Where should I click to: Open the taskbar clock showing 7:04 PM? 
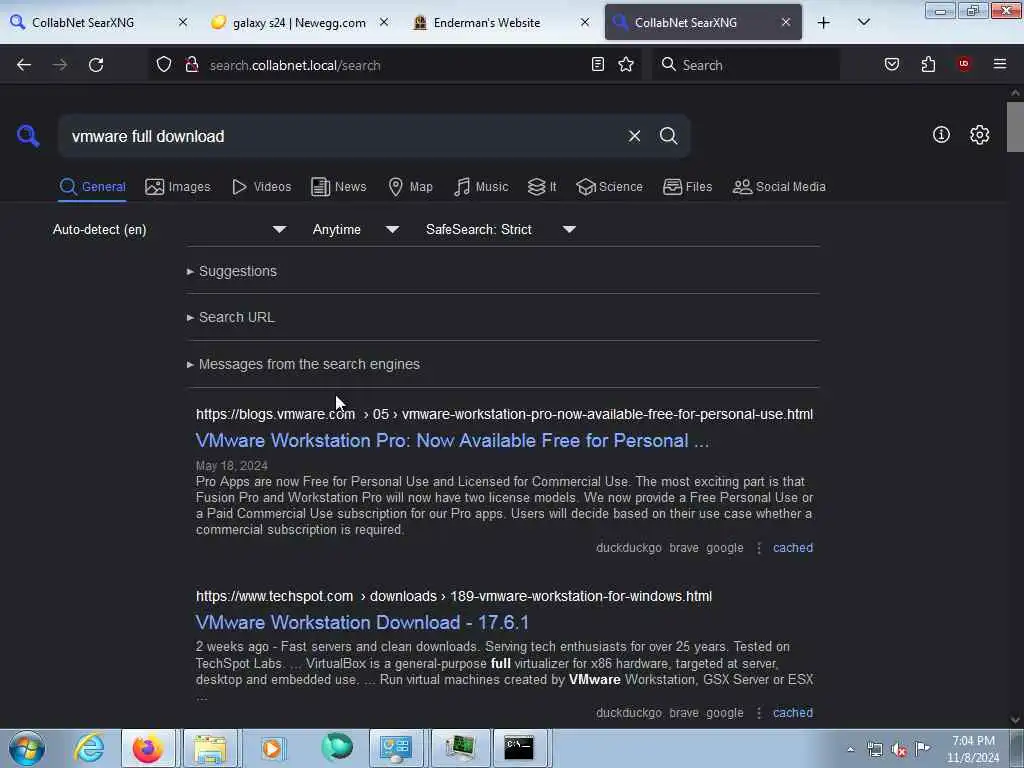(973, 749)
